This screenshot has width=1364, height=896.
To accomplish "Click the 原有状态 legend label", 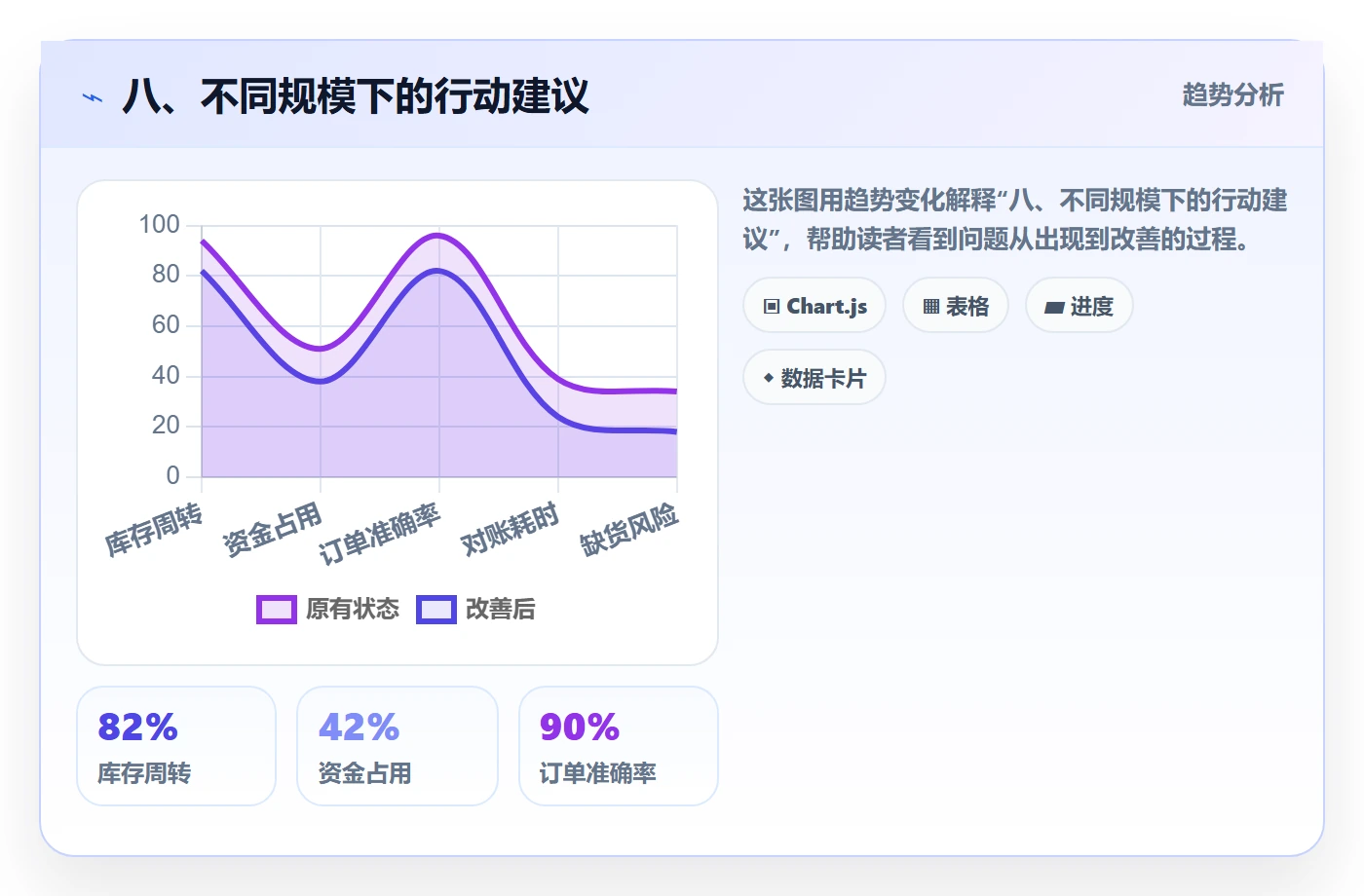I will coord(353,609).
